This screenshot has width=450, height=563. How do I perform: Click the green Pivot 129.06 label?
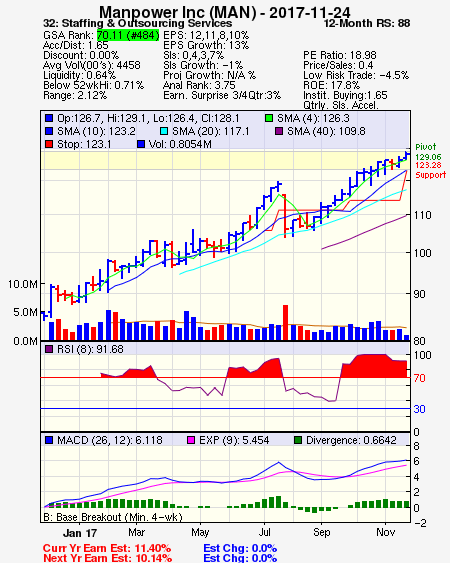pyautogui.click(x=428, y=152)
